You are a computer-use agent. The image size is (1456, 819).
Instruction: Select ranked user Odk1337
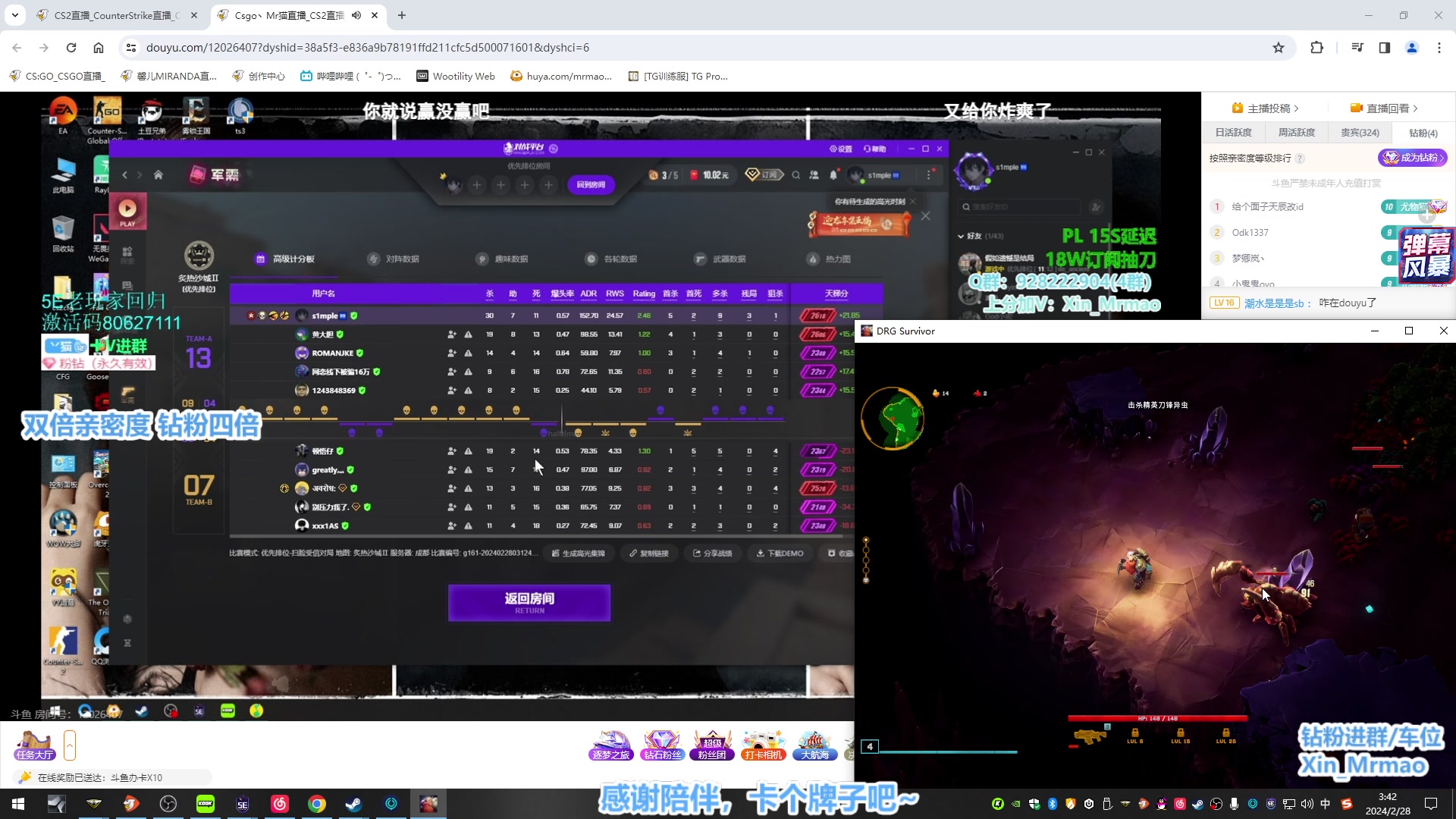[1250, 233]
